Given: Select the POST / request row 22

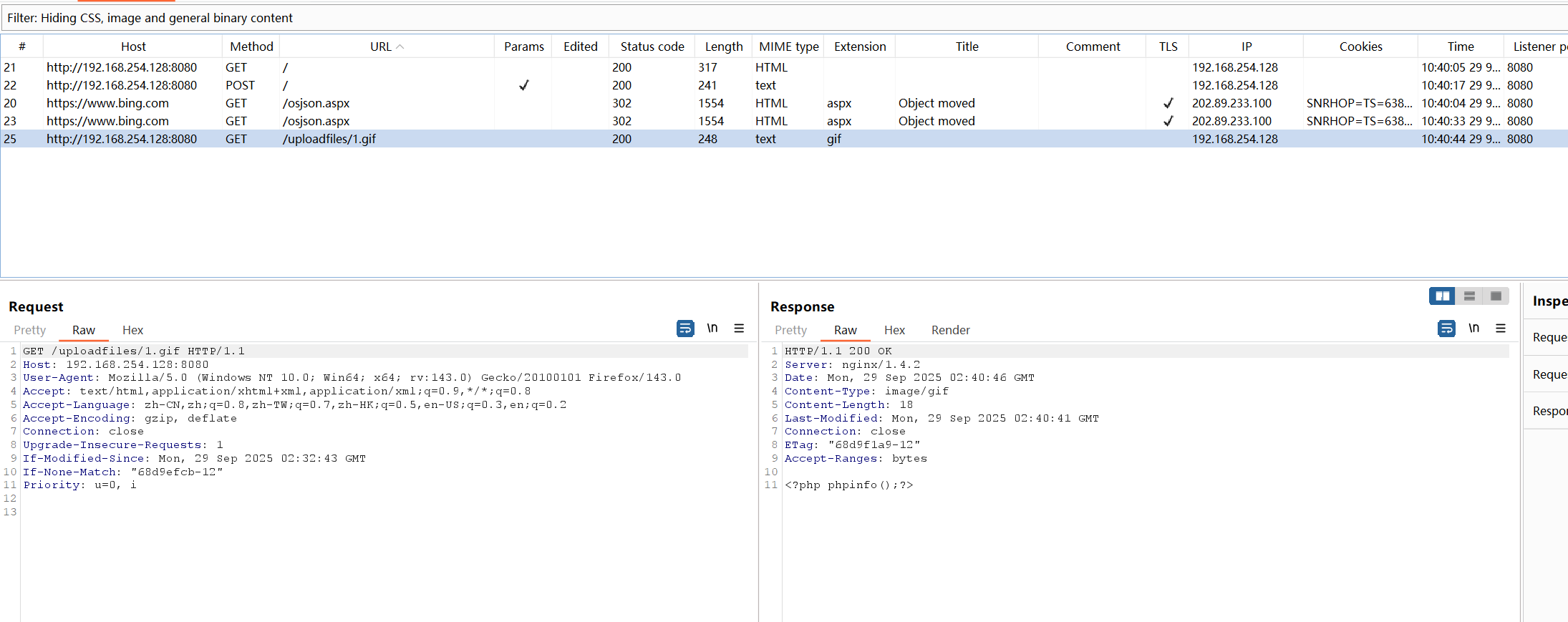Looking at the screenshot, I should pos(784,85).
